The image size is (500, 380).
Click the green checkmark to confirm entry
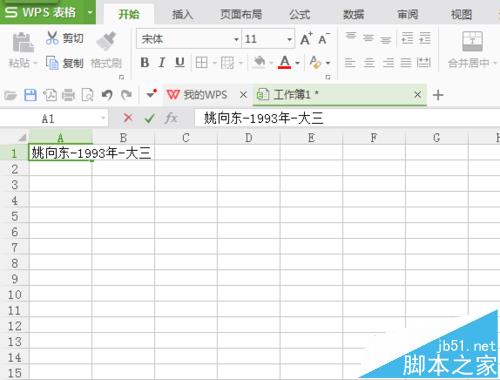150,118
